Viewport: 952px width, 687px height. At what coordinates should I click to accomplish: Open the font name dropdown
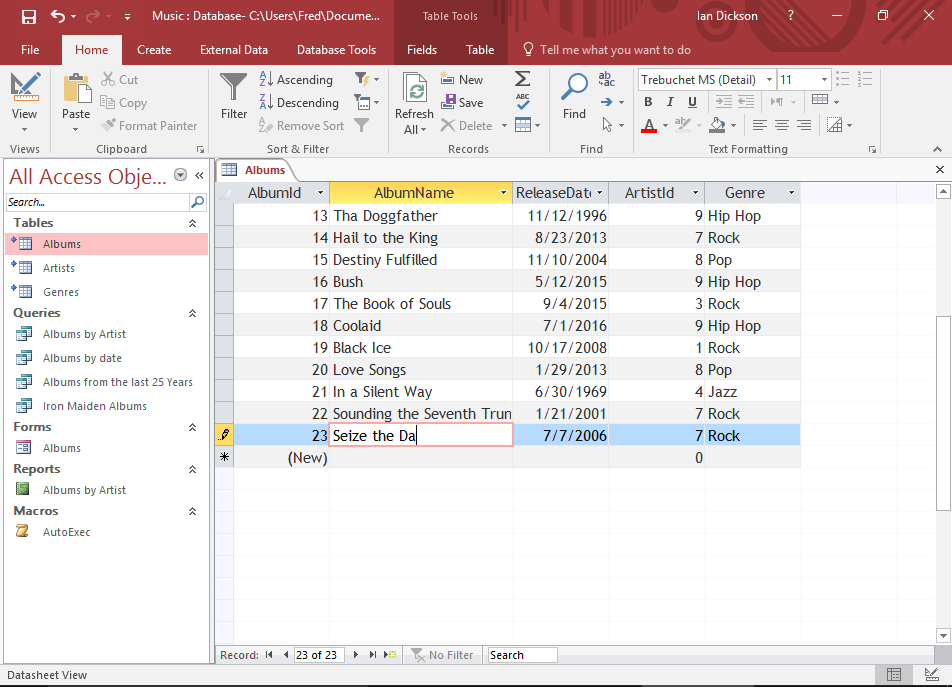pos(770,78)
